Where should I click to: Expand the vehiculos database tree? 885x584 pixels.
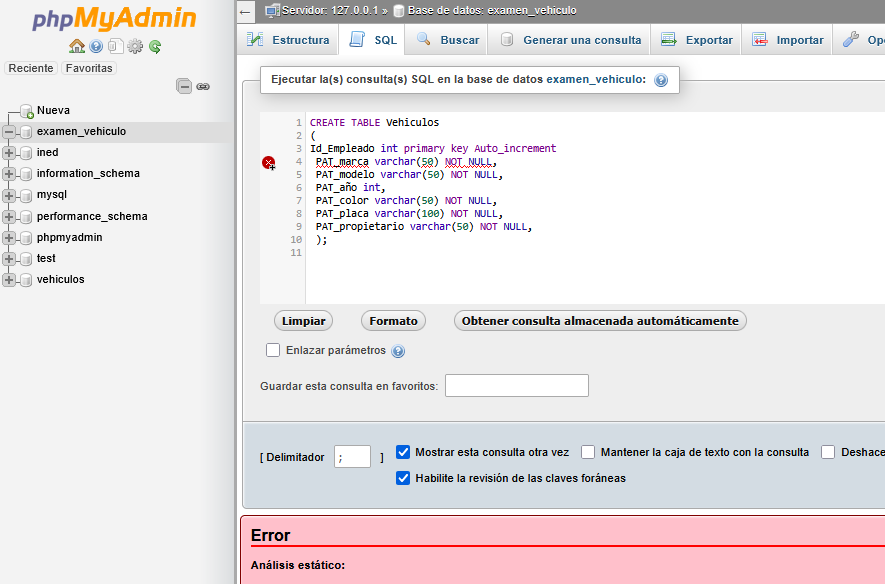10,280
